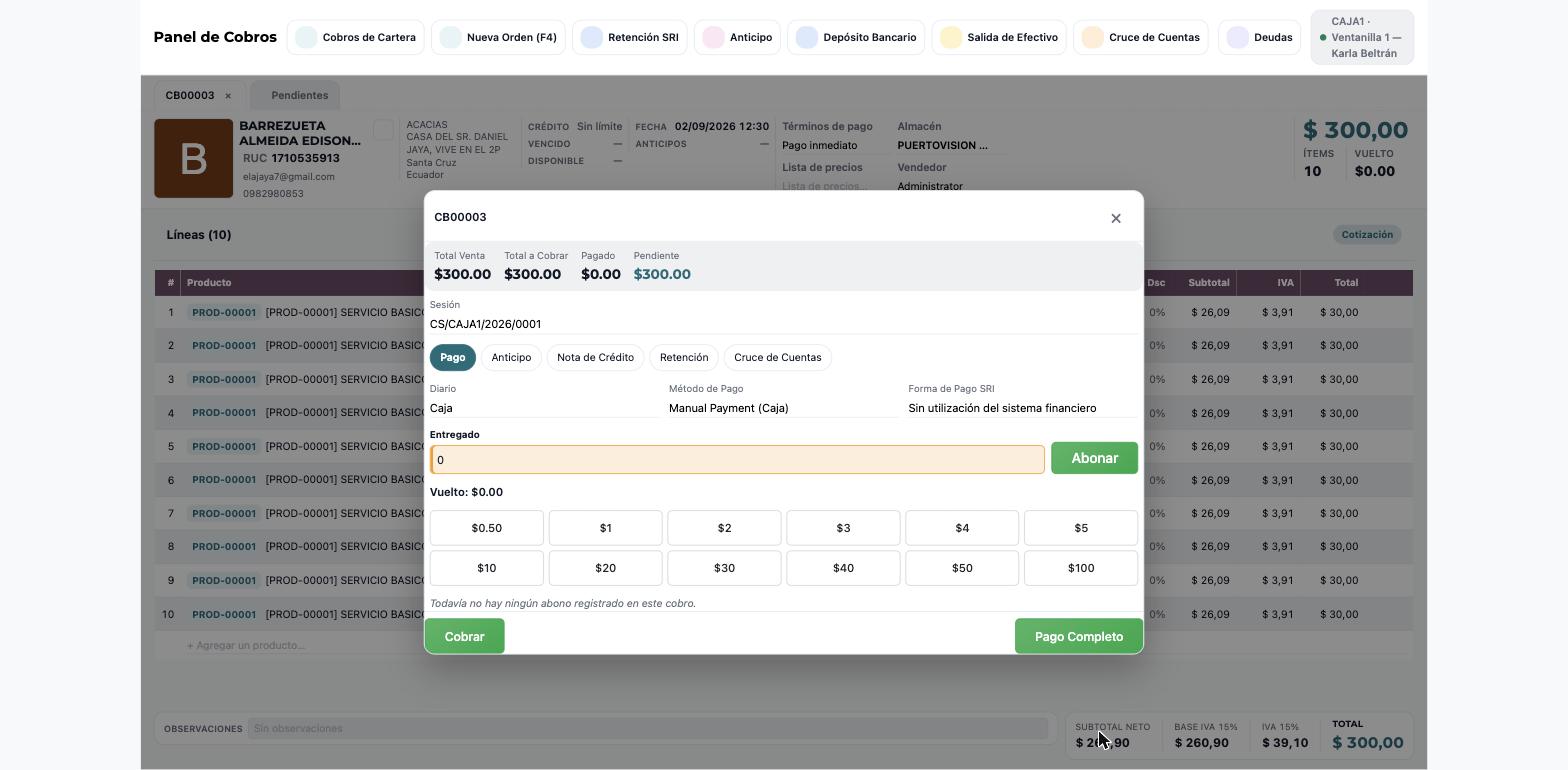
Task: Focus the Entregado amount field
Action: click(x=737, y=460)
